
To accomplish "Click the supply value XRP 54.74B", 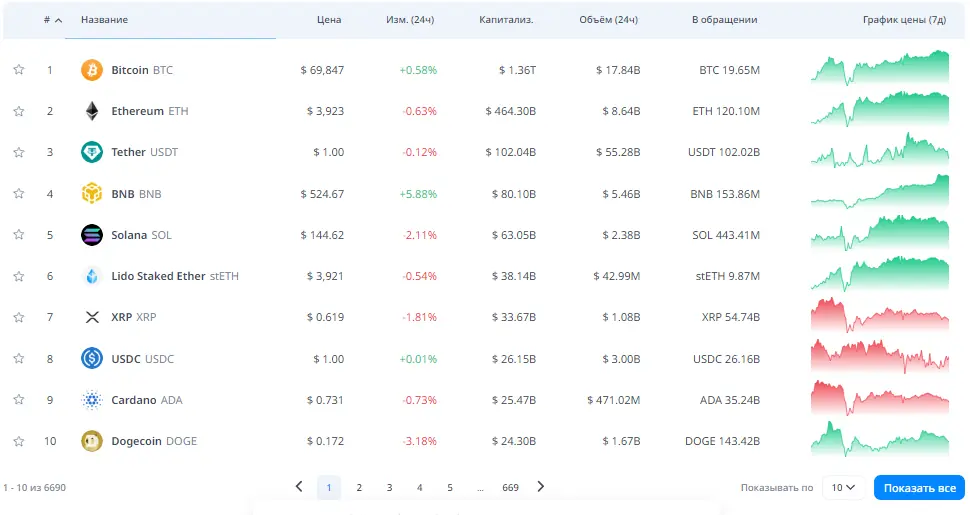I will click(730, 317).
